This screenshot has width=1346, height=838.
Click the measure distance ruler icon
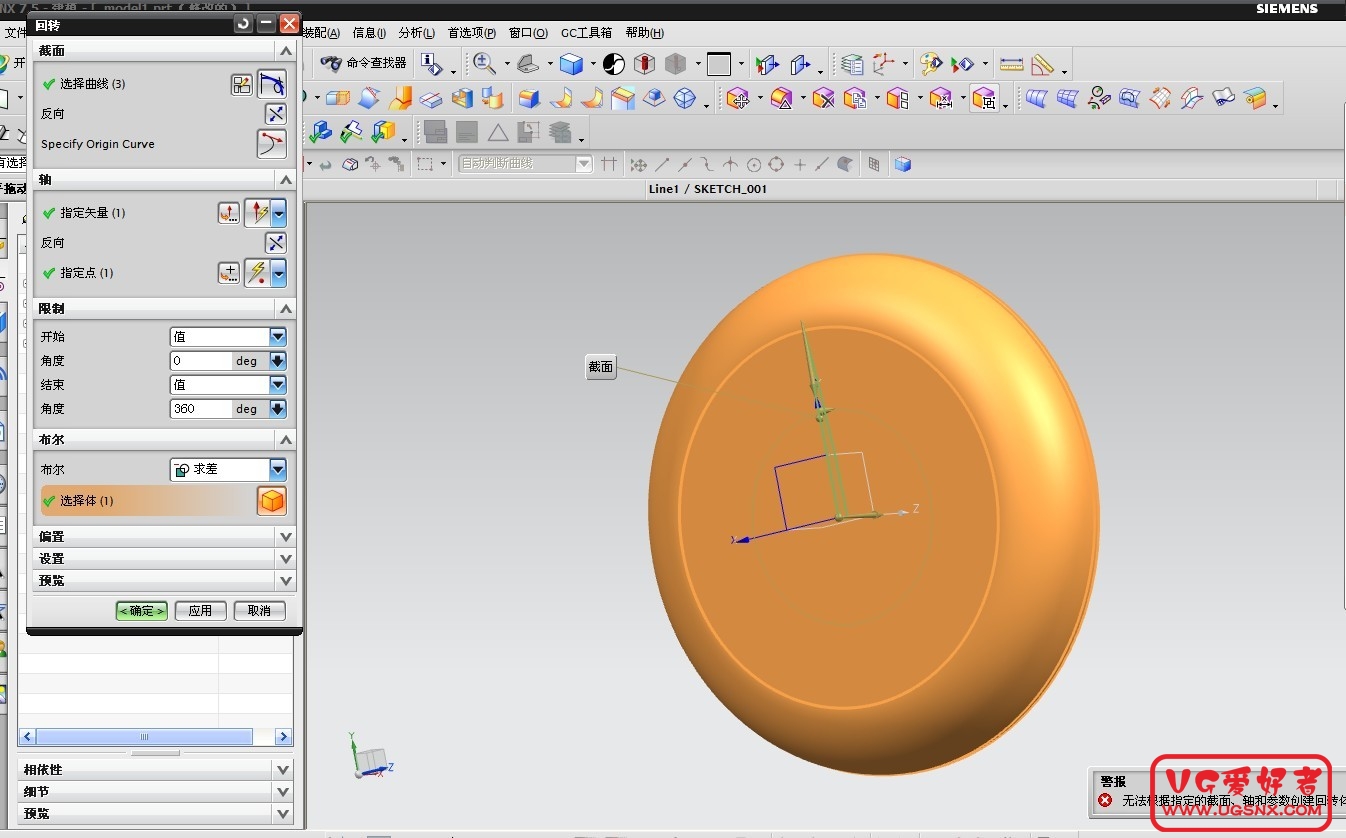coord(1012,65)
